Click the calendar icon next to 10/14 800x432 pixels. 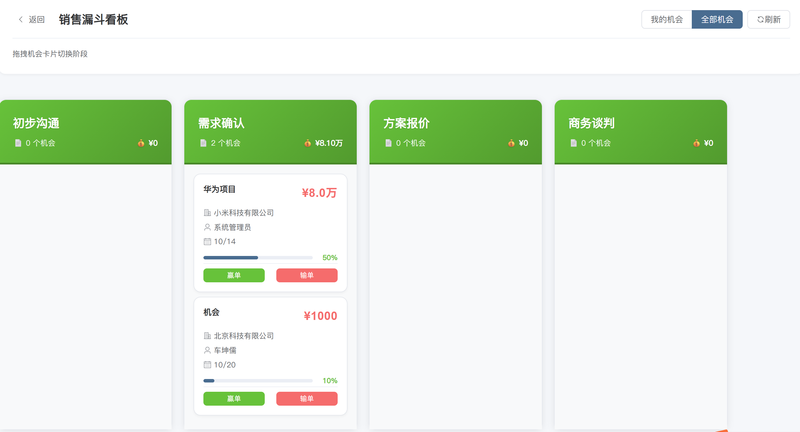[x=207, y=241]
